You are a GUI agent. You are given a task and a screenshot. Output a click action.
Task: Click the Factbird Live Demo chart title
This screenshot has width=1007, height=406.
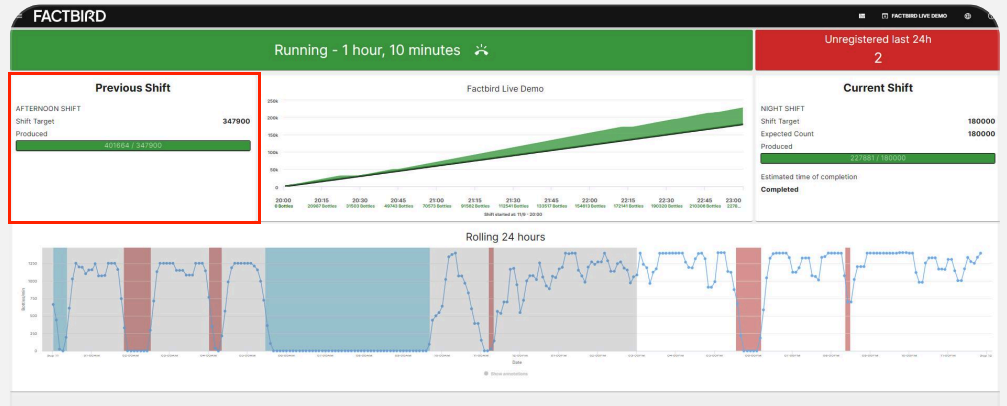(505, 89)
